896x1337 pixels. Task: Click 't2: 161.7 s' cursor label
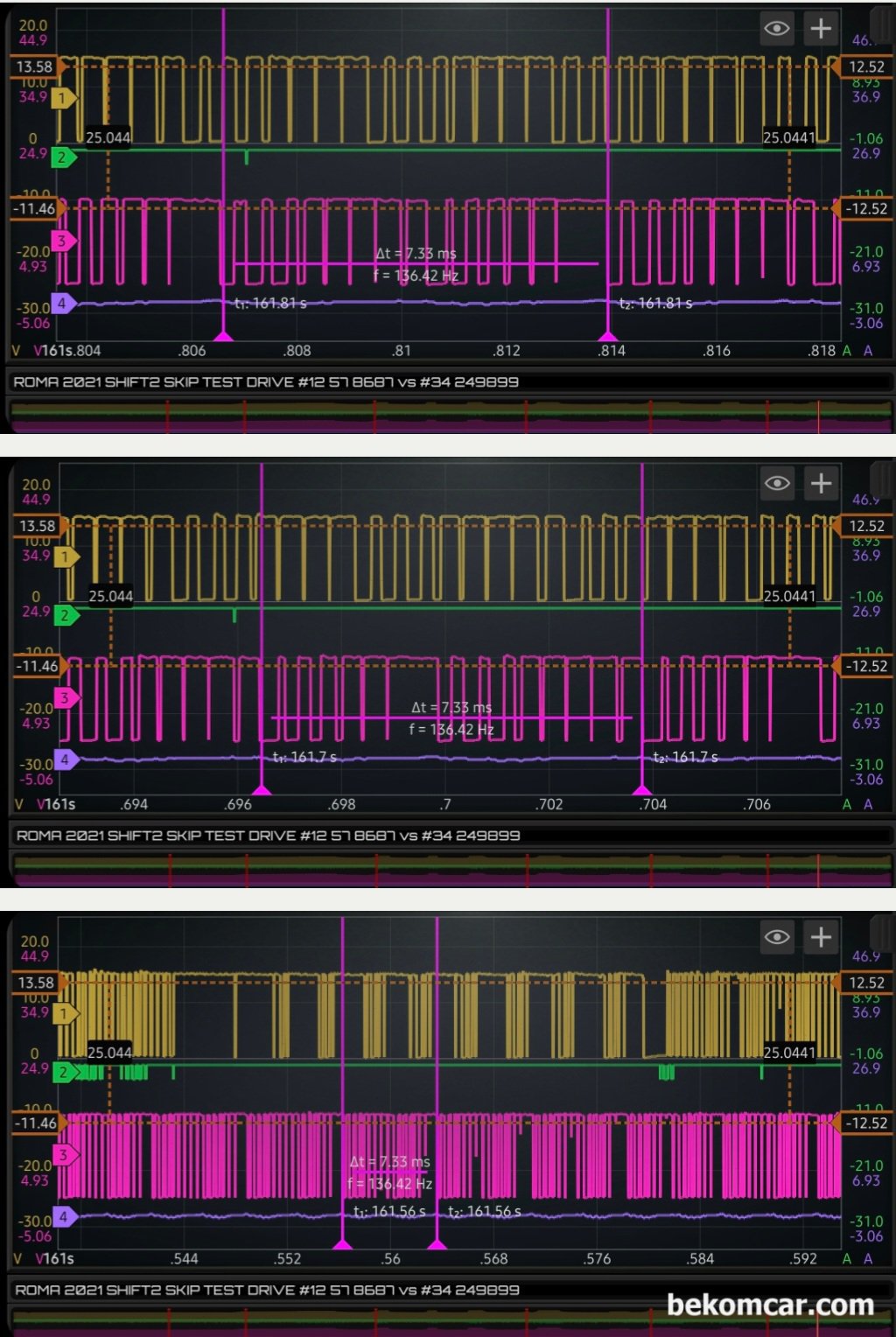[685, 757]
